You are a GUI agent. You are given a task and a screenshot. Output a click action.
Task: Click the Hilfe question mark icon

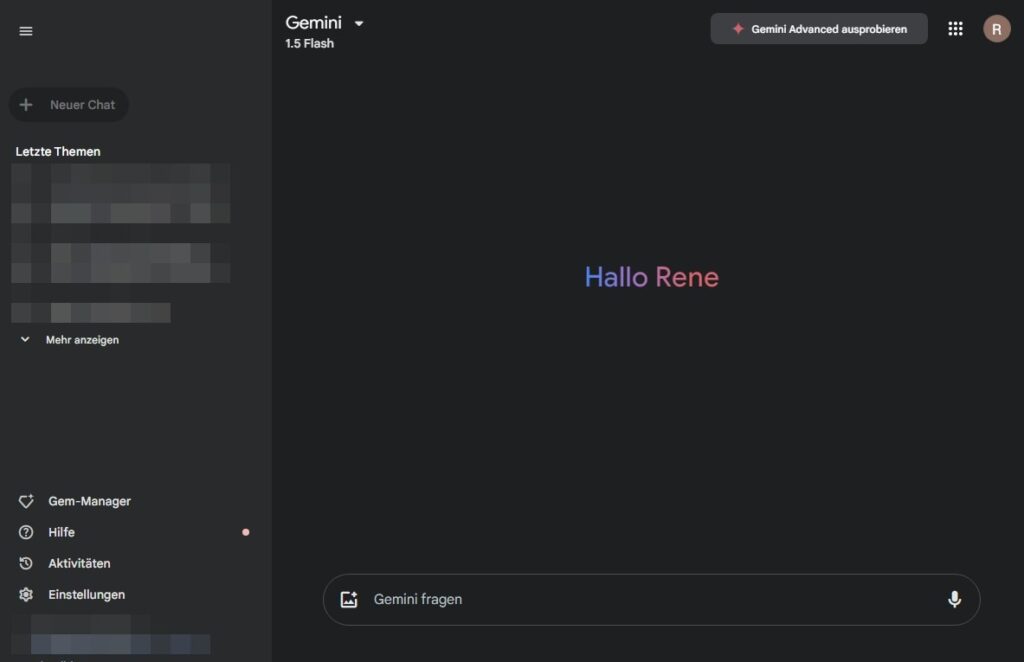27,532
